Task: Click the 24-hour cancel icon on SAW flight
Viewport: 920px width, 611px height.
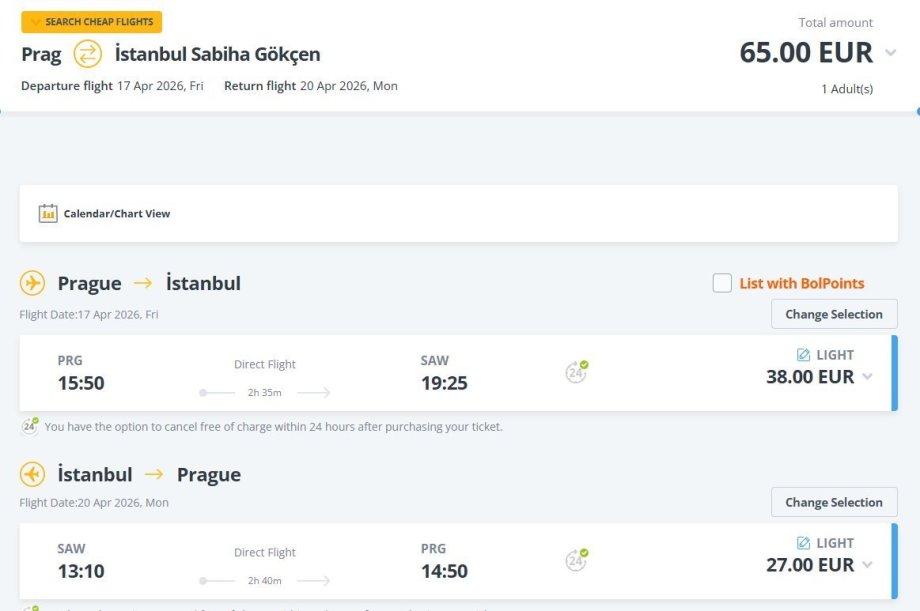Action: pos(576,560)
